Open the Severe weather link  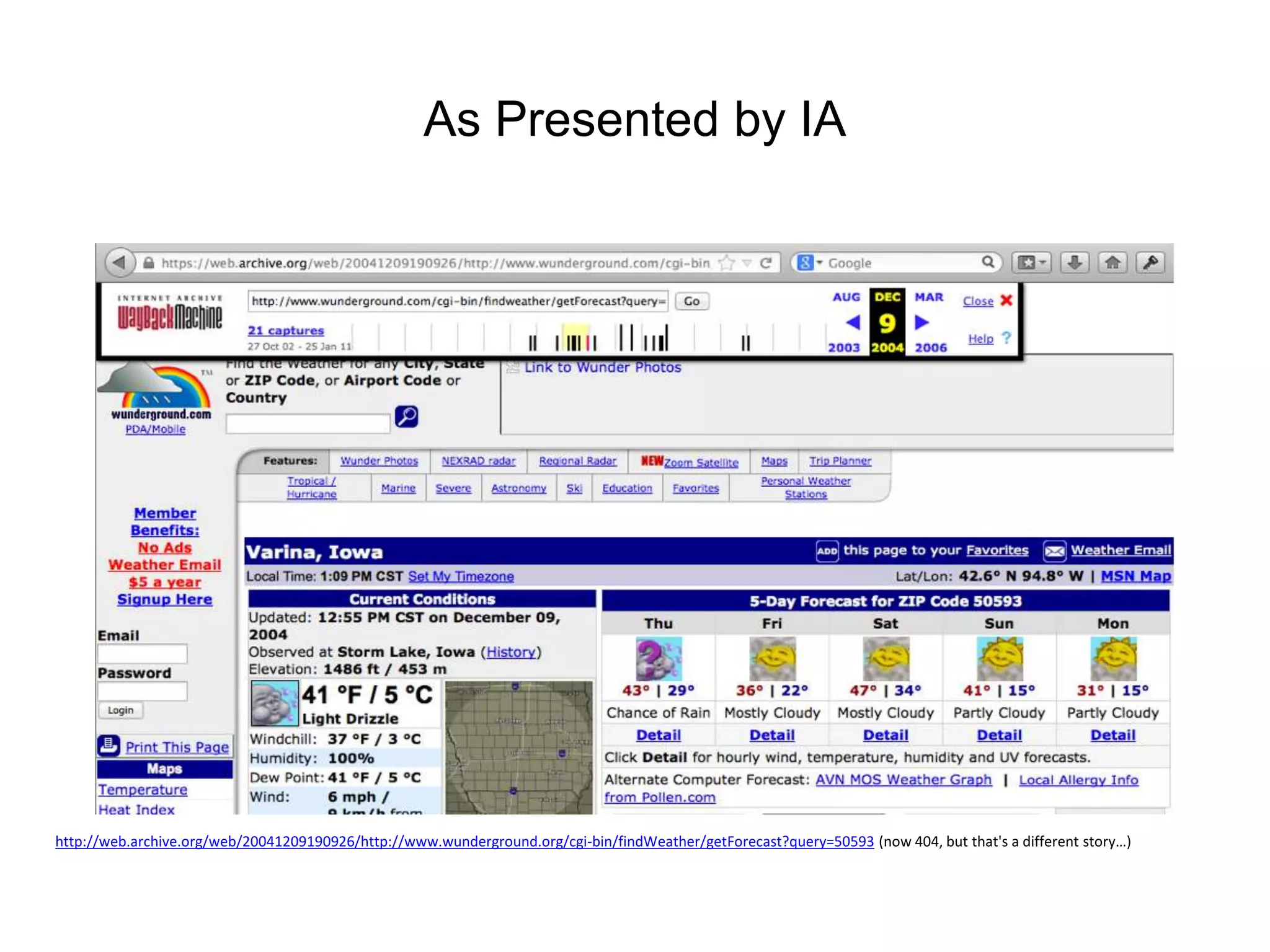[453, 488]
